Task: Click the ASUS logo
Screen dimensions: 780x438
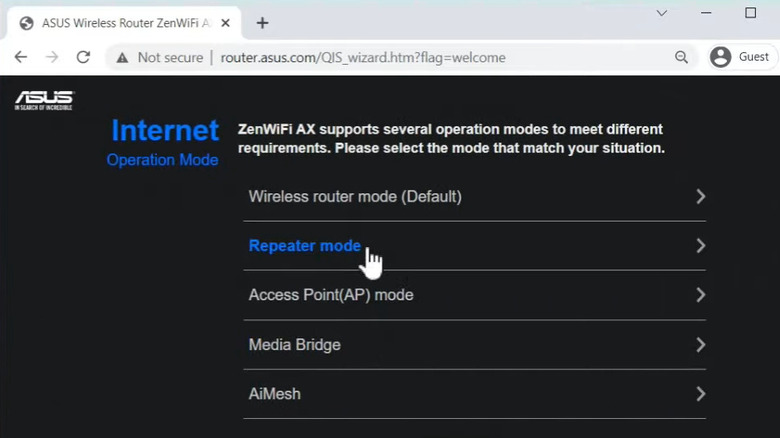Action: (44, 99)
